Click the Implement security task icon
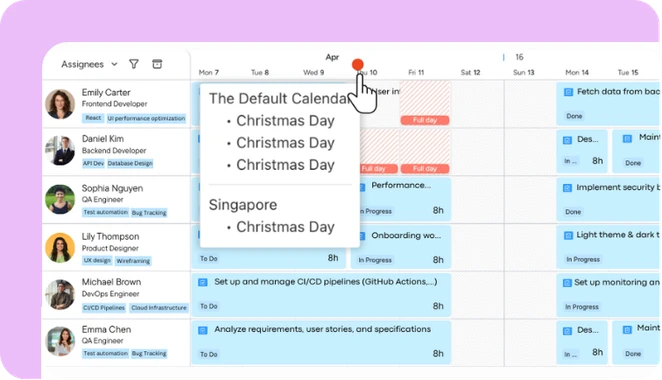Screen dimensions: 662x380 [568, 187]
